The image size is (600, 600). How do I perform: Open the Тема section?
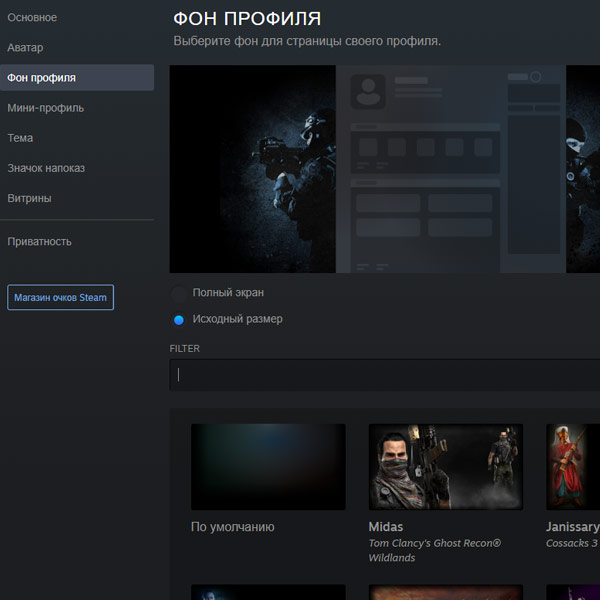tap(20, 138)
